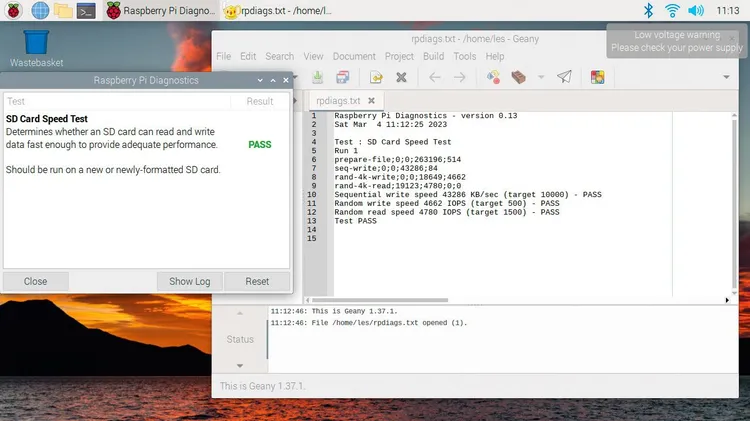Click the 'Random write speed 4662 IOPS' line
The image size is (750, 421).
[447, 203]
